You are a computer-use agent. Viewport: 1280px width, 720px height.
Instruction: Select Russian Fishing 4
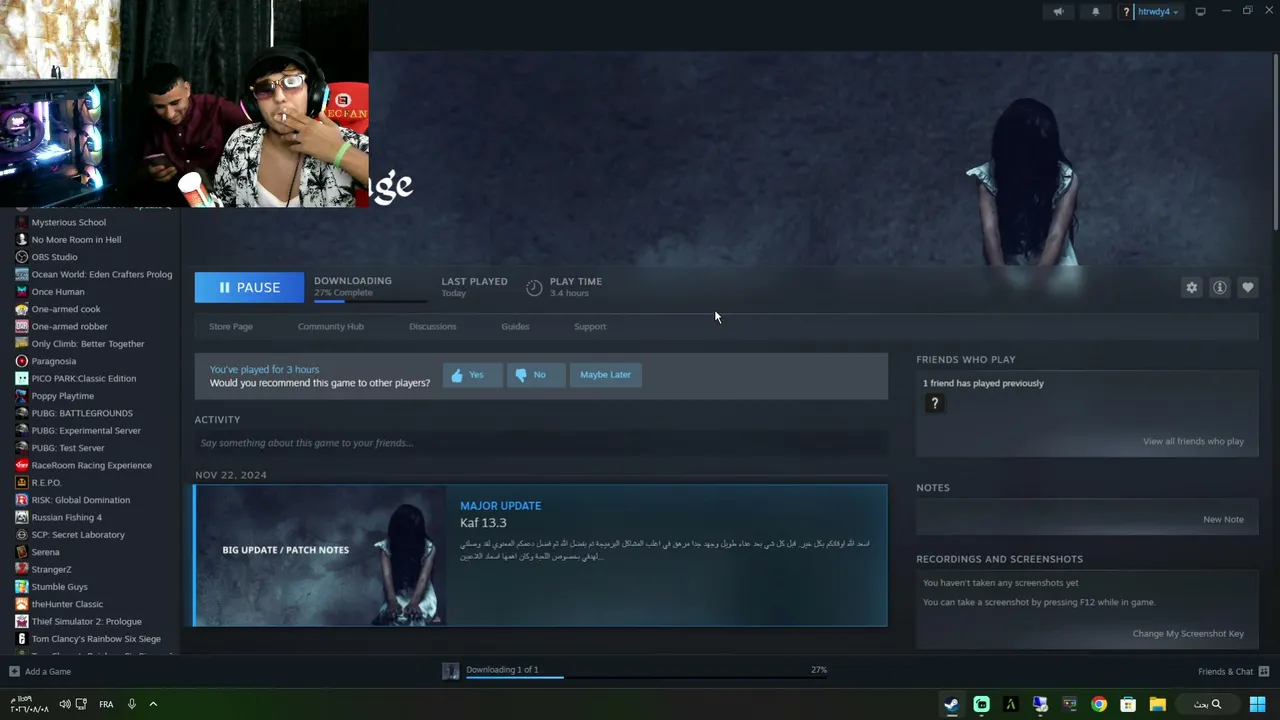pos(66,517)
